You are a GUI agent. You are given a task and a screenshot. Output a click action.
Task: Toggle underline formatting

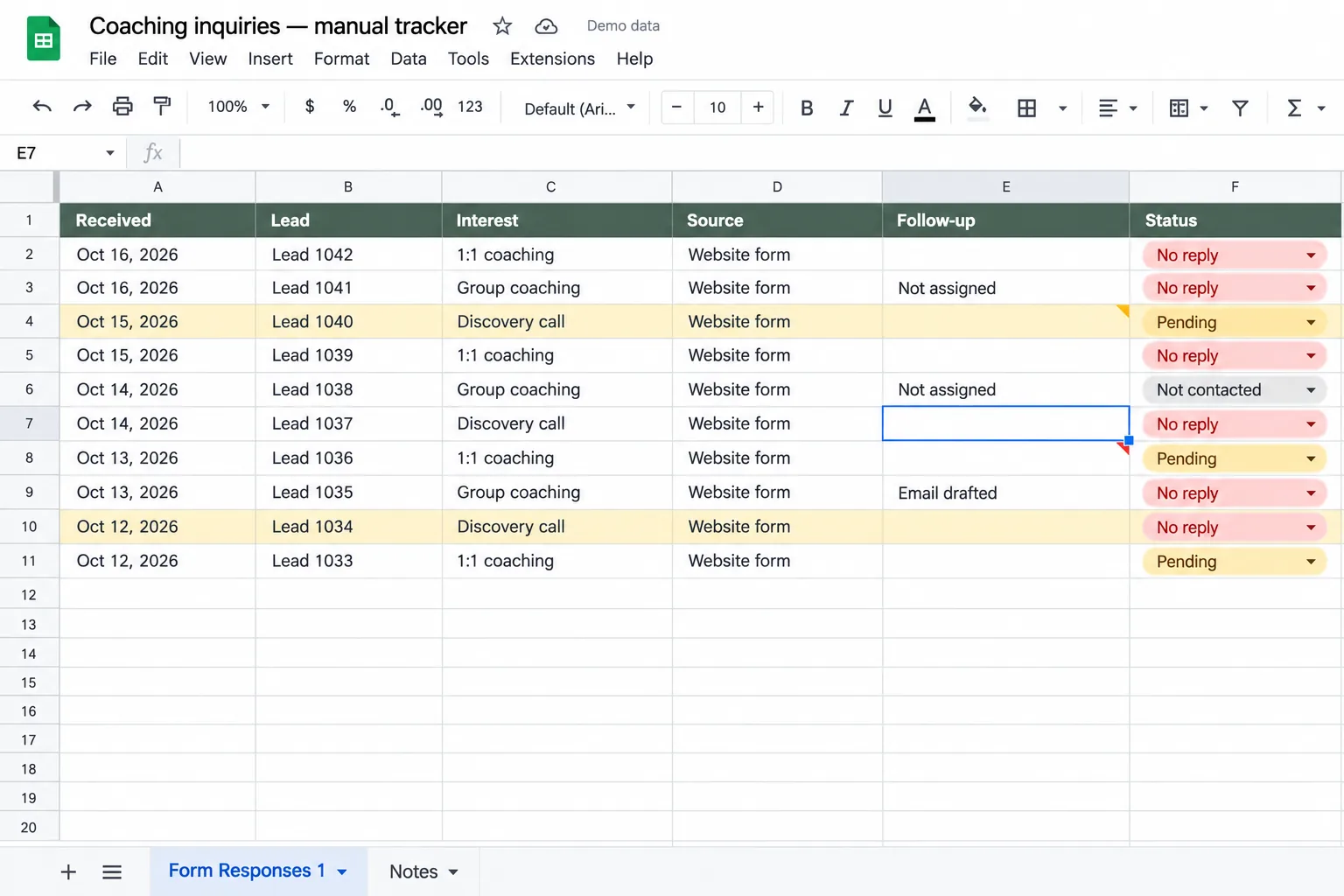click(885, 108)
